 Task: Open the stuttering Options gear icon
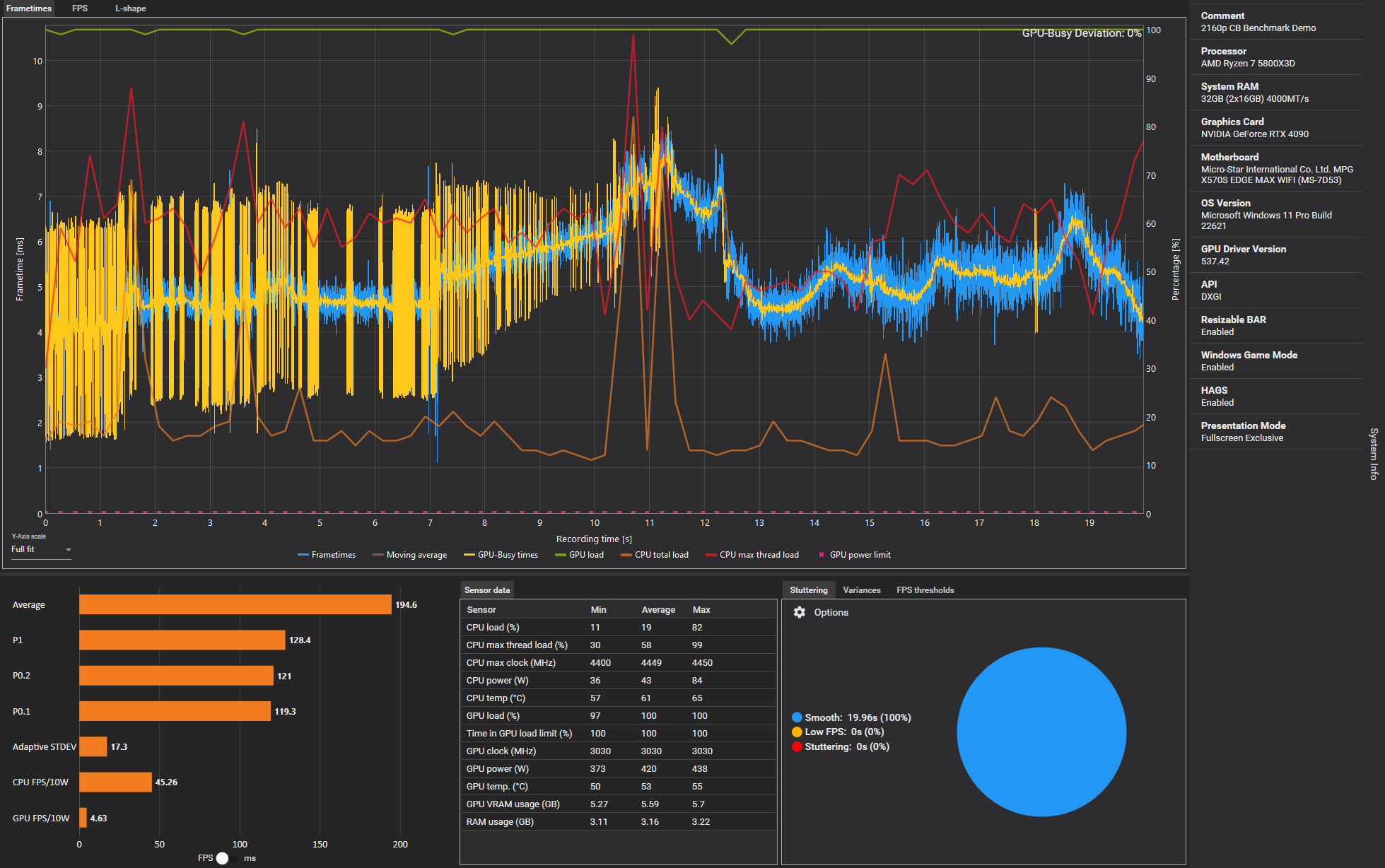click(799, 612)
